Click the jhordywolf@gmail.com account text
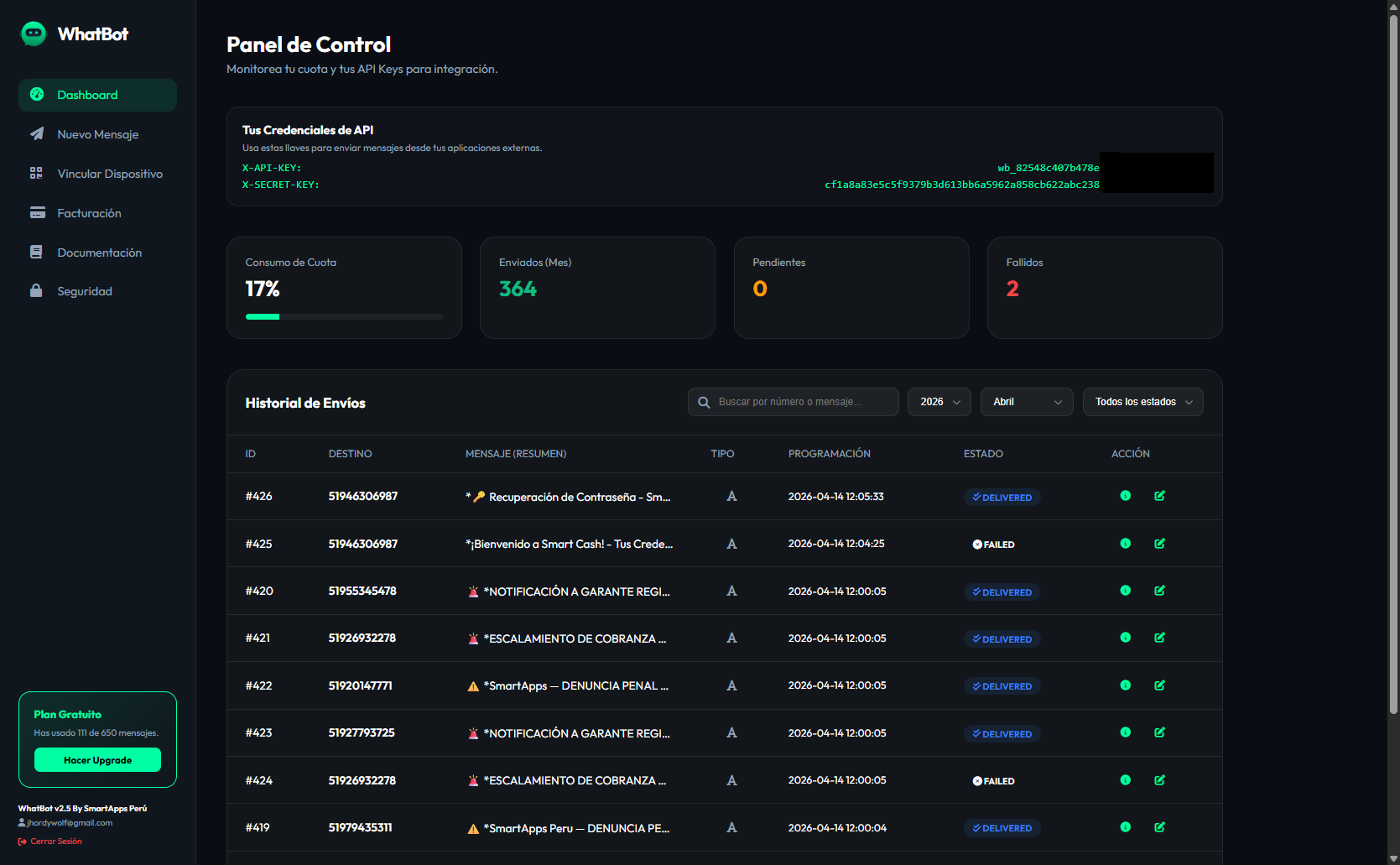 coord(70,823)
